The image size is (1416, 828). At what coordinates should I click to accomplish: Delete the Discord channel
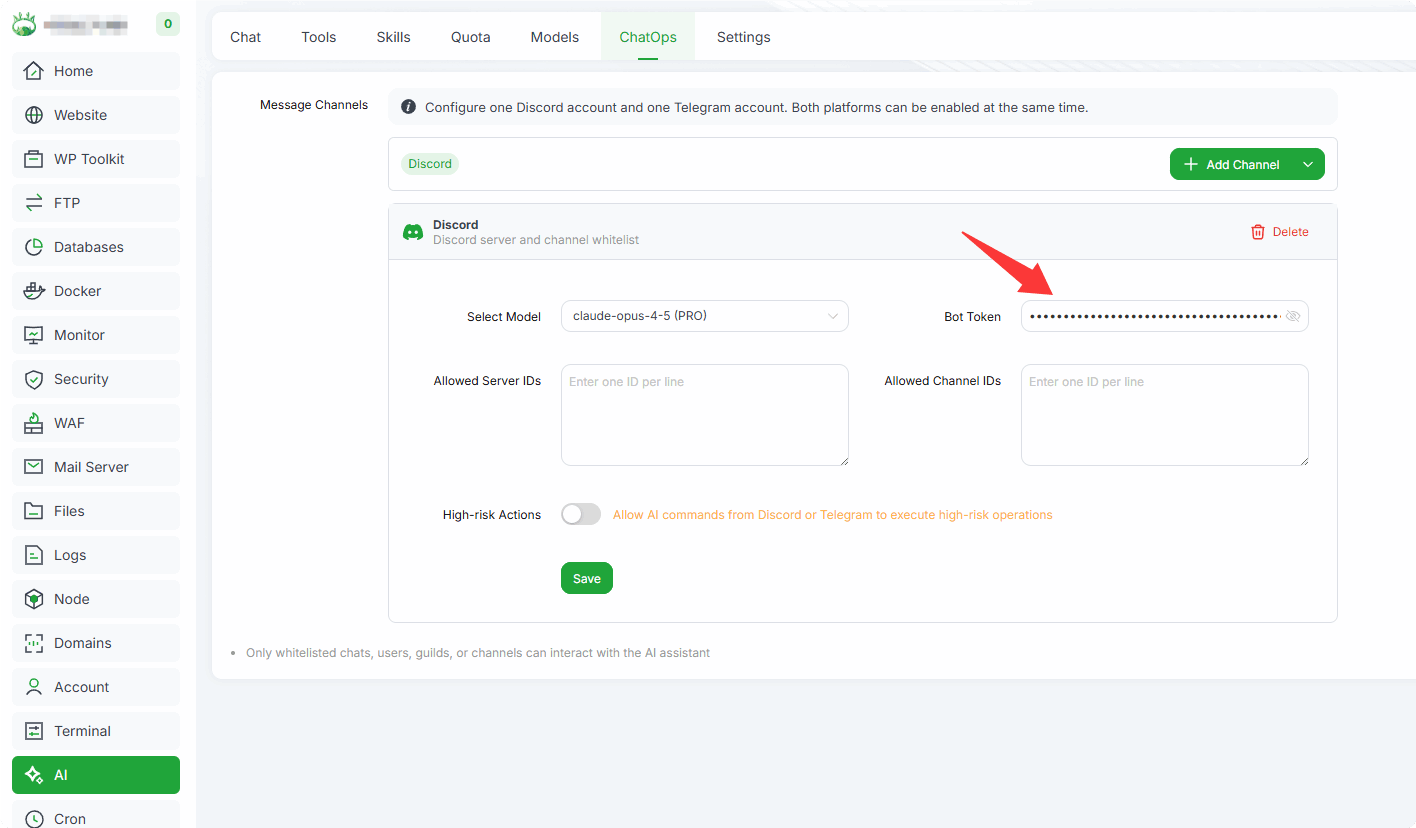(1280, 232)
